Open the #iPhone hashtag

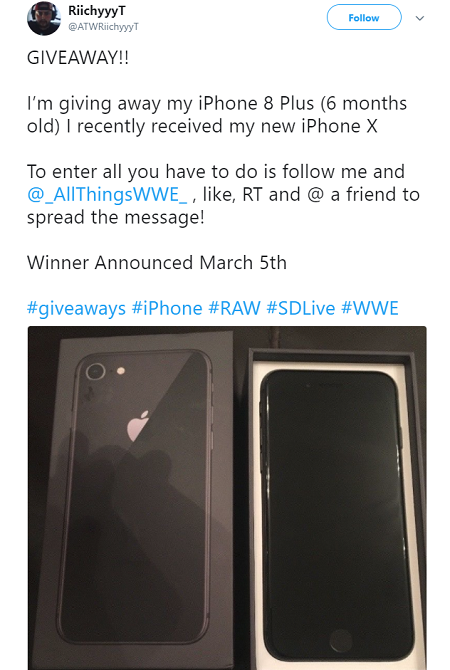167,308
